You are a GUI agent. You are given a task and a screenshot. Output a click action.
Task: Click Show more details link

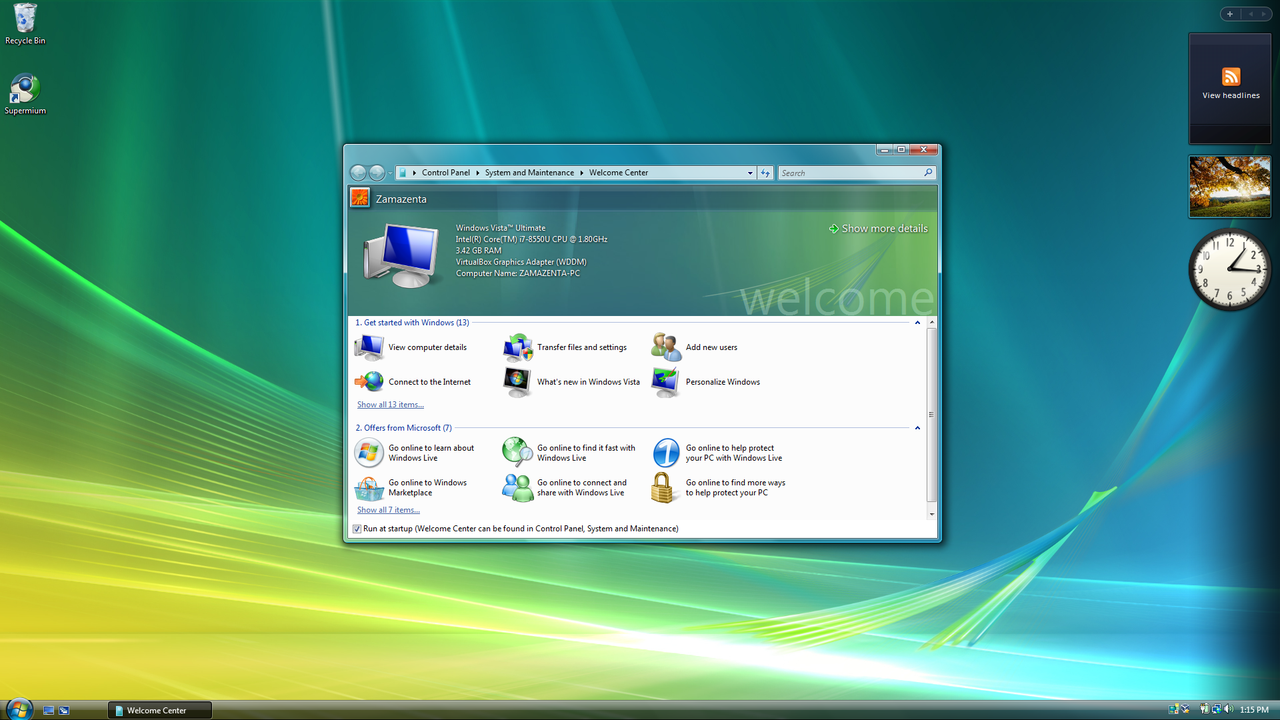[x=878, y=228]
